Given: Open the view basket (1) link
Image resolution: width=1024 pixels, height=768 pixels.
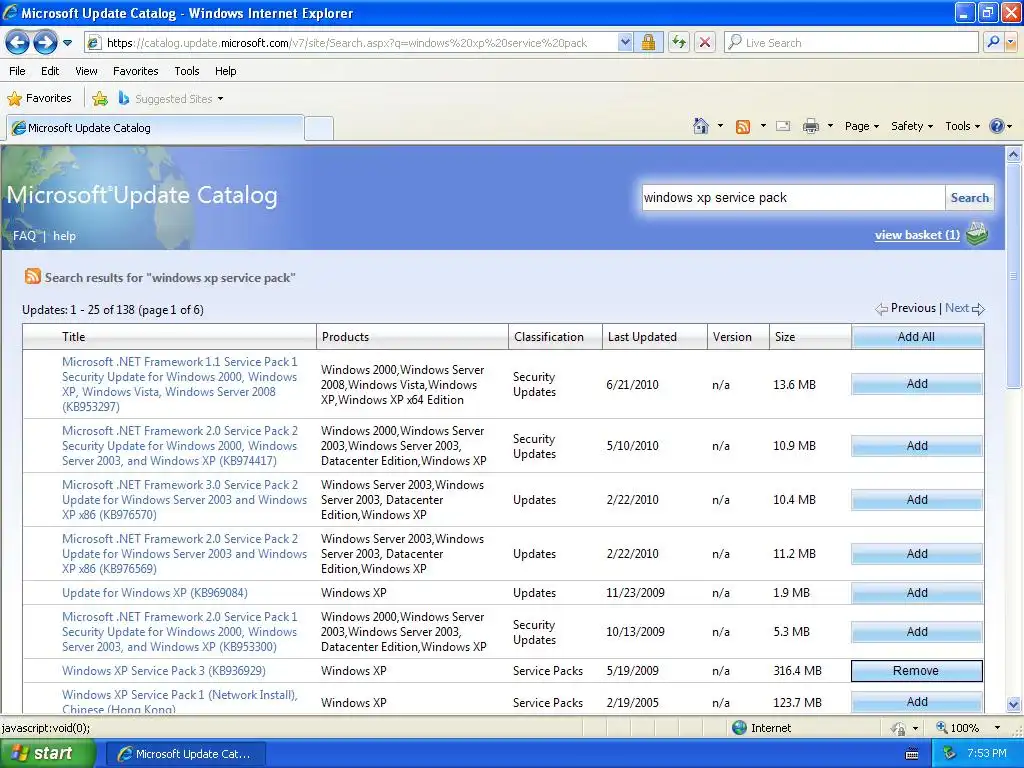Looking at the screenshot, I should click(x=917, y=235).
